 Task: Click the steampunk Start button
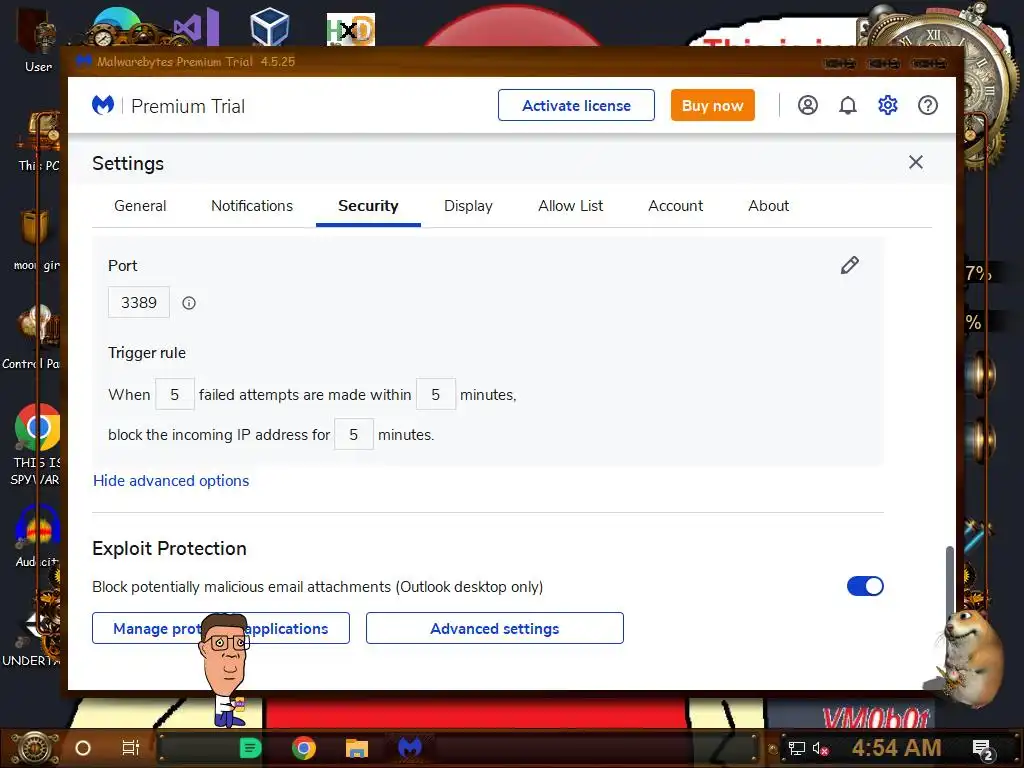tap(35, 748)
